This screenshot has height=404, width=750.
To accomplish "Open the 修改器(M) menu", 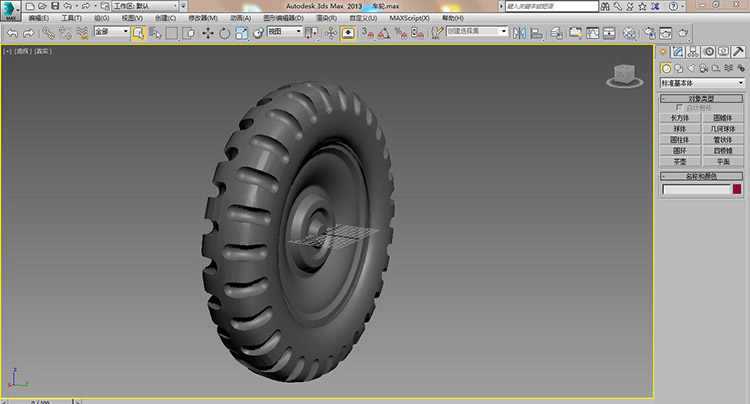I will (202, 18).
